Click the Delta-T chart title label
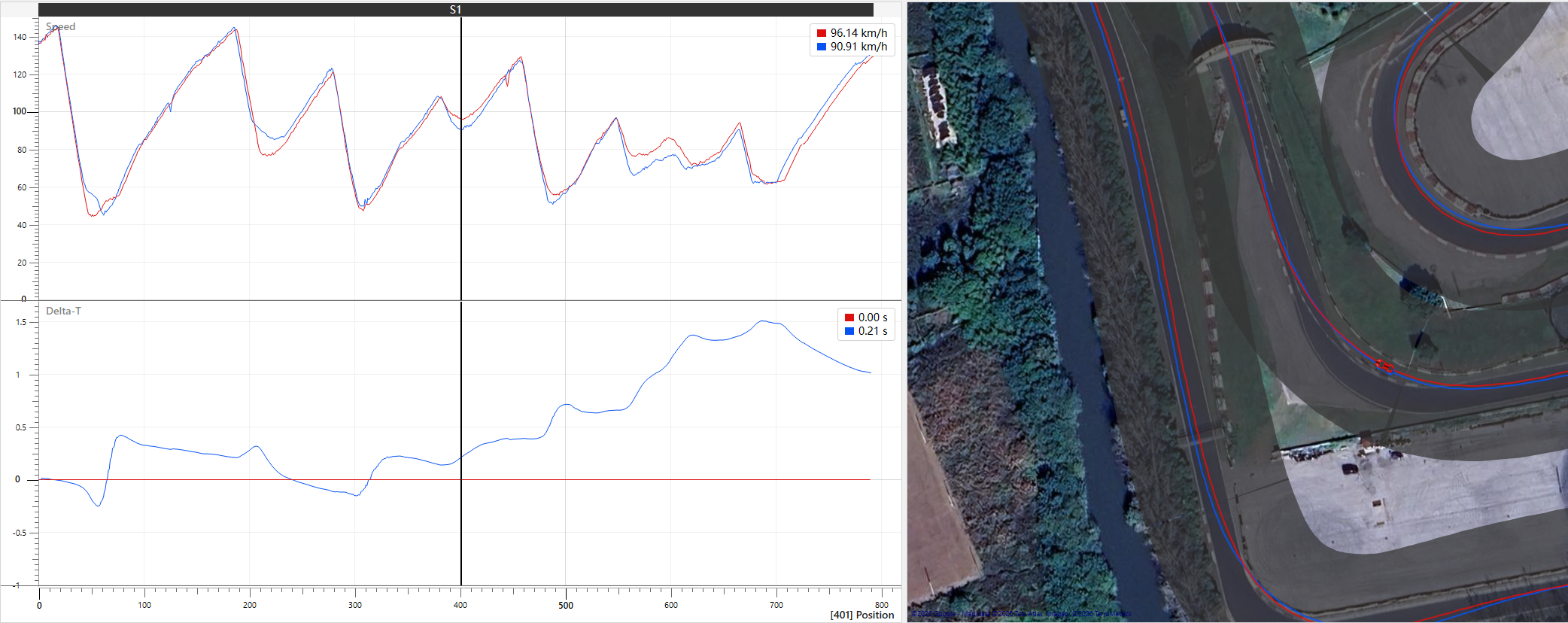1568x623 pixels. (63, 311)
